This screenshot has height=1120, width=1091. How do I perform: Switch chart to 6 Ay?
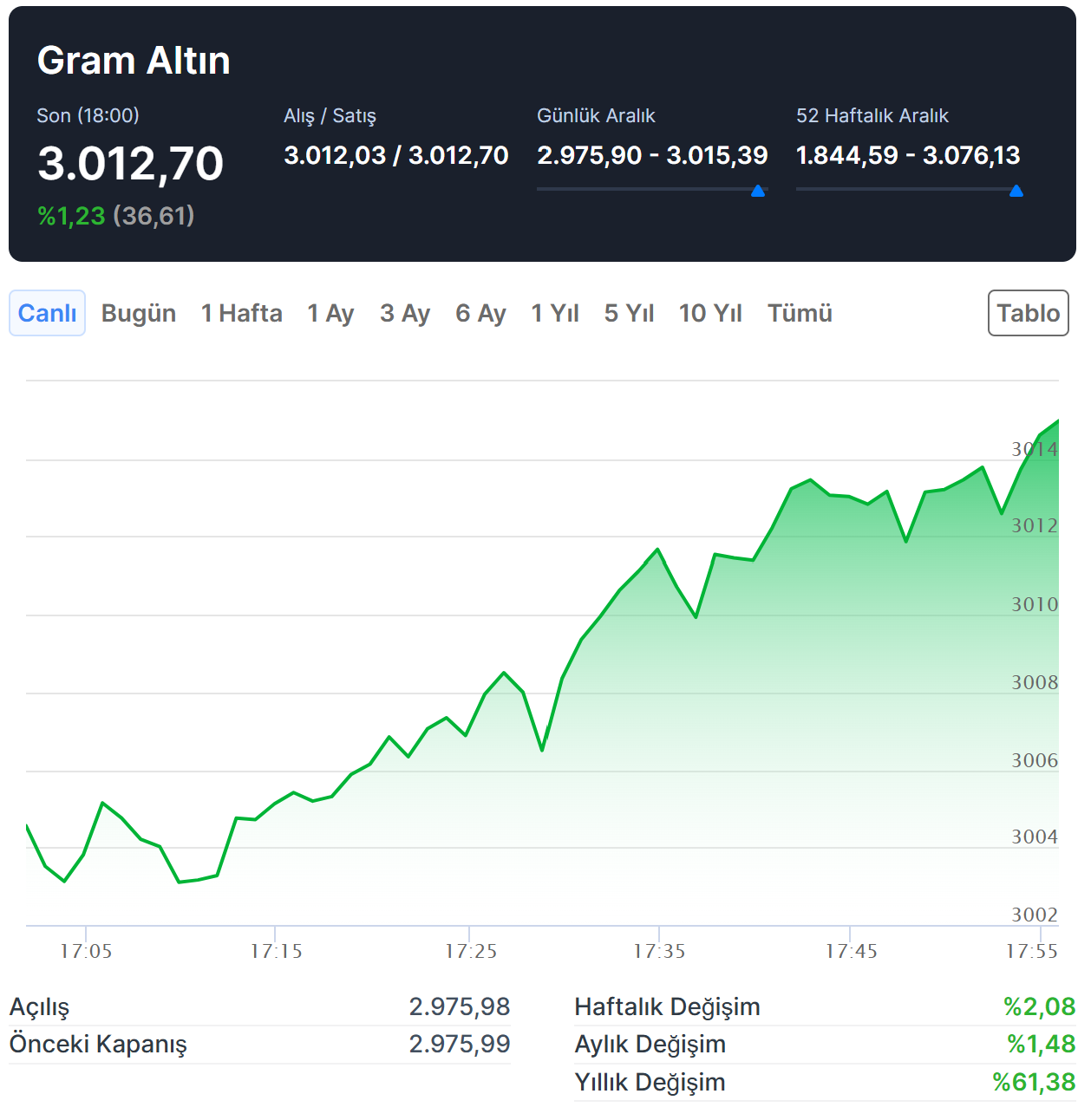pyautogui.click(x=480, y=313)
